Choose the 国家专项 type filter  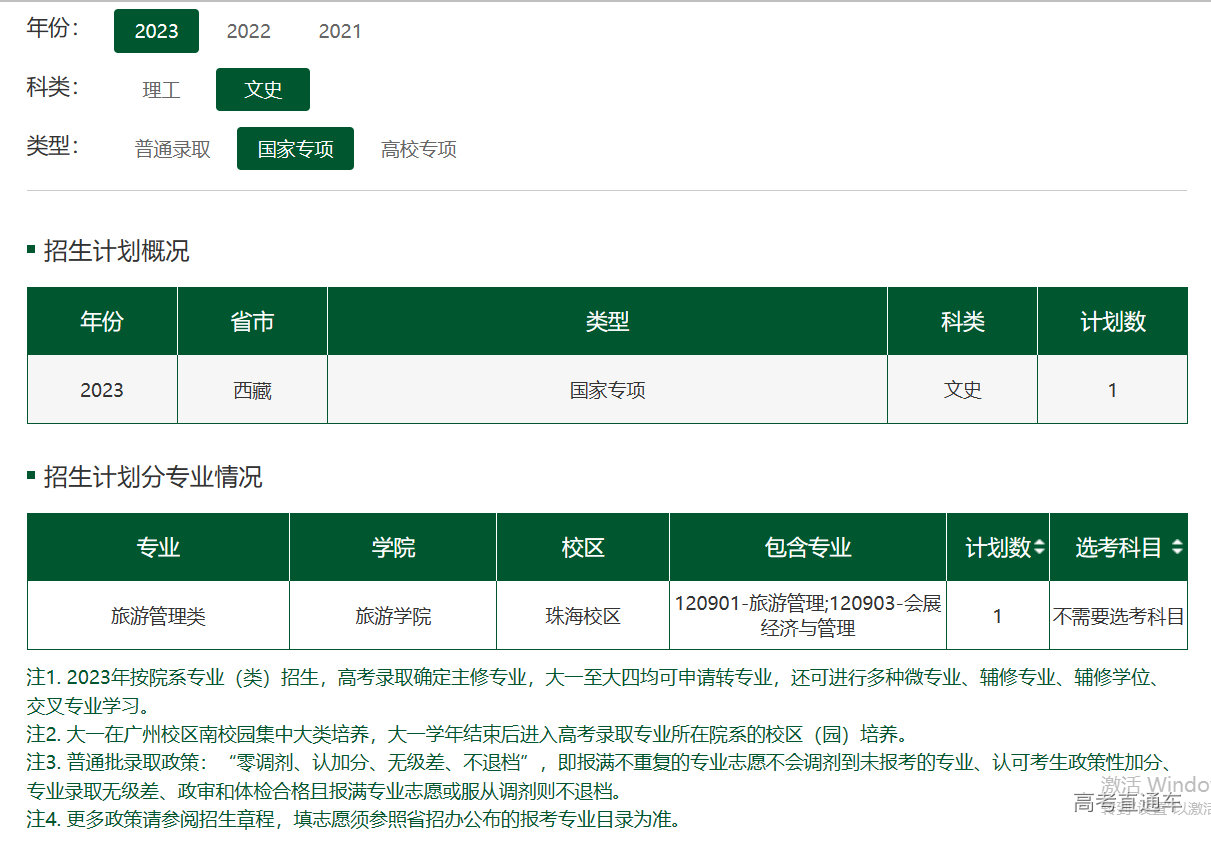295,150
